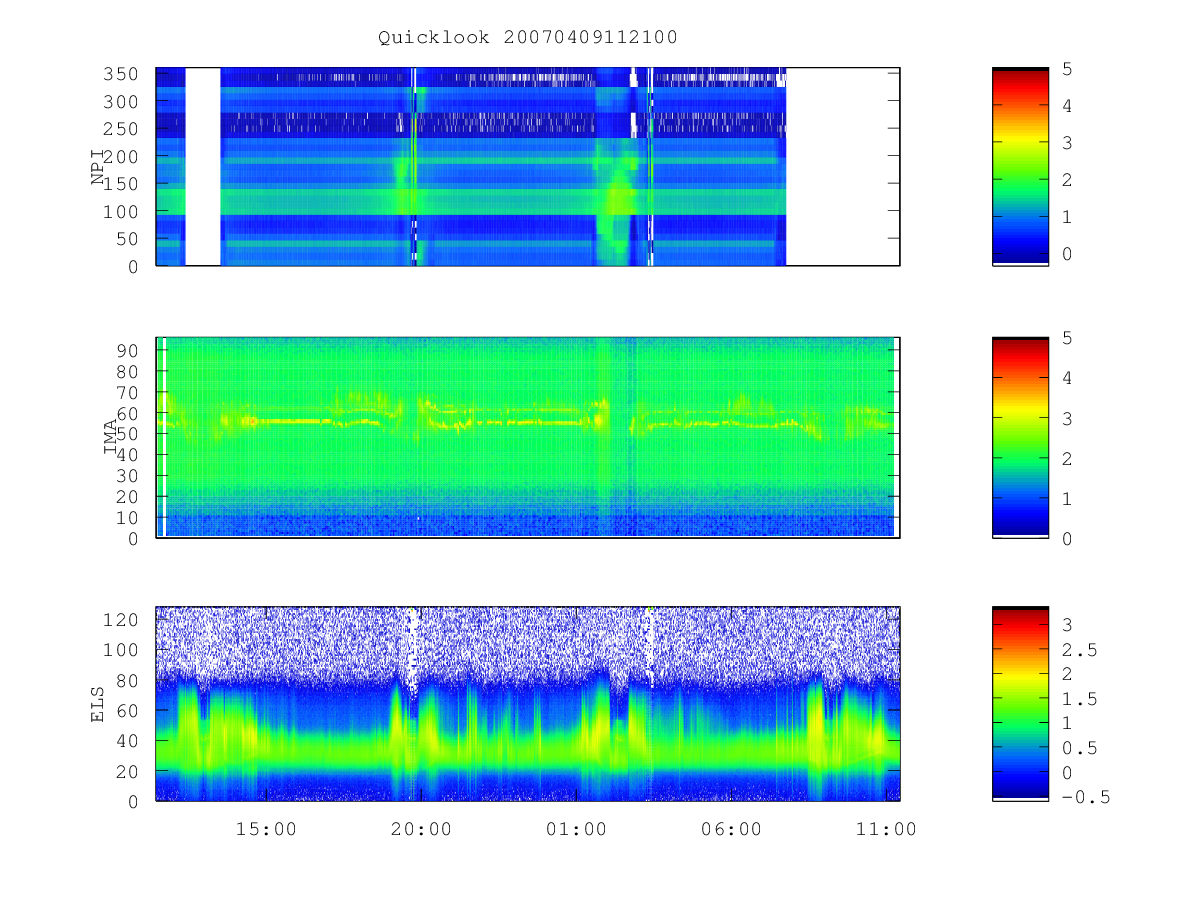This screenshot has height=900, width=1200.
Task: Click the NPI spectrogram plot
Action: pyautogui.click(x=528, y=167)
